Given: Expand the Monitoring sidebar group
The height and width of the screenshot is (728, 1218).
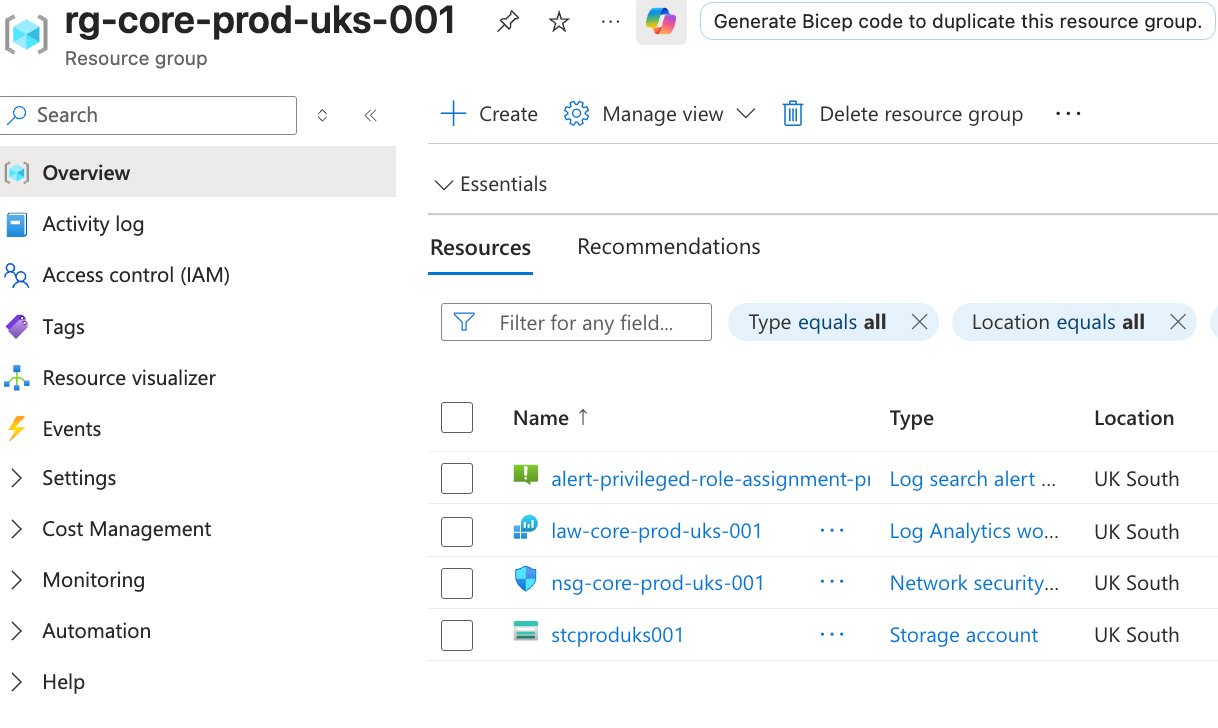Looking at the screenshot, I should pos(16,580).
